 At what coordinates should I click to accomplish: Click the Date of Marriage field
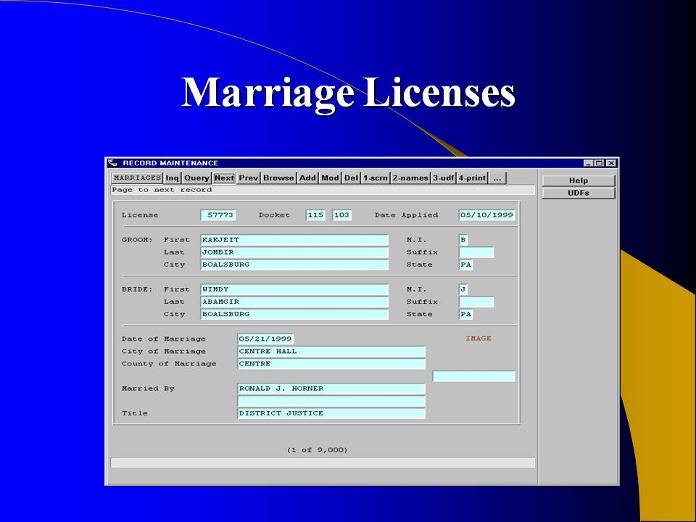(265, 339)
